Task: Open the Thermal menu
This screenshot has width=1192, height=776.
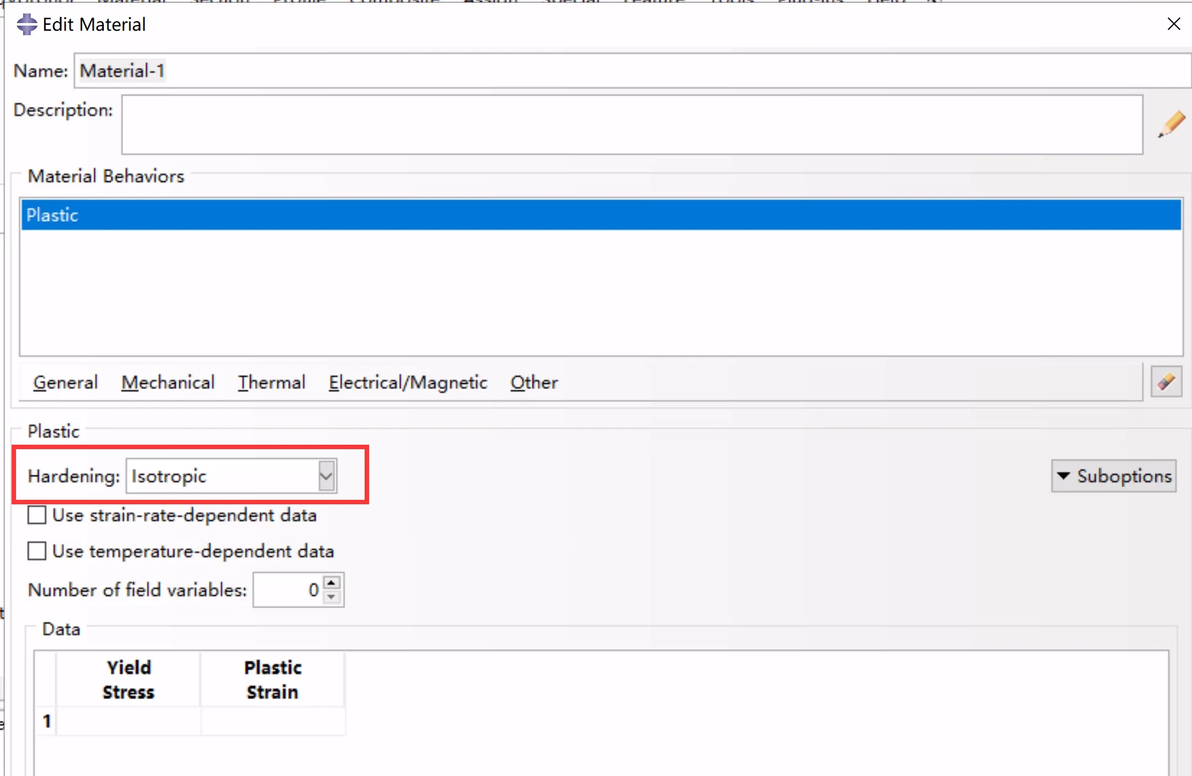Action: (x=271, y=382)
